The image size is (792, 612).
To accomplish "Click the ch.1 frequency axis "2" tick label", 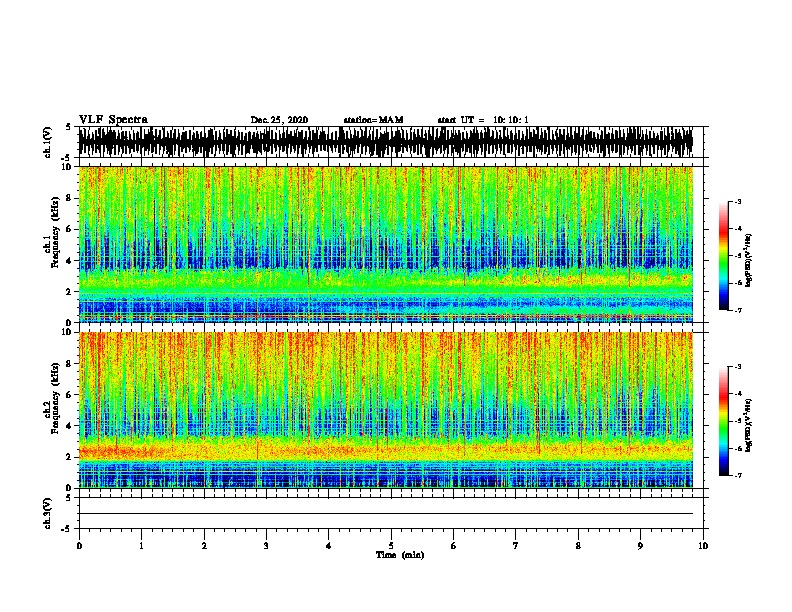I will (70, 292).
